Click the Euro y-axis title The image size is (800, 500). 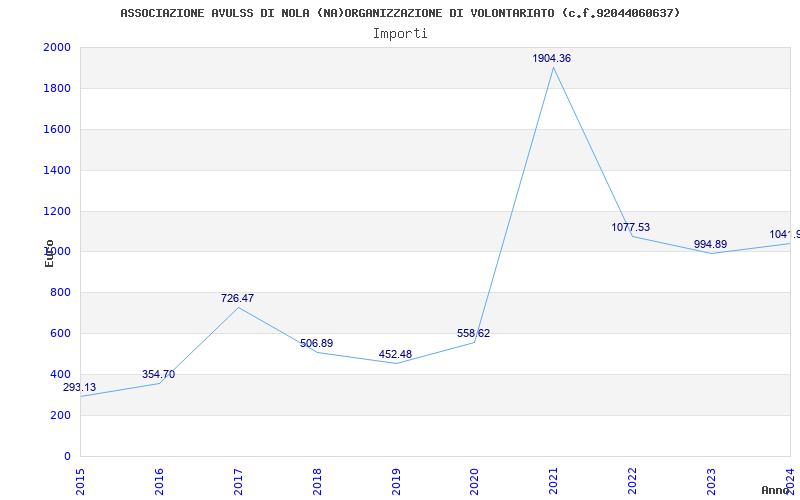click(x=49, y=253)
